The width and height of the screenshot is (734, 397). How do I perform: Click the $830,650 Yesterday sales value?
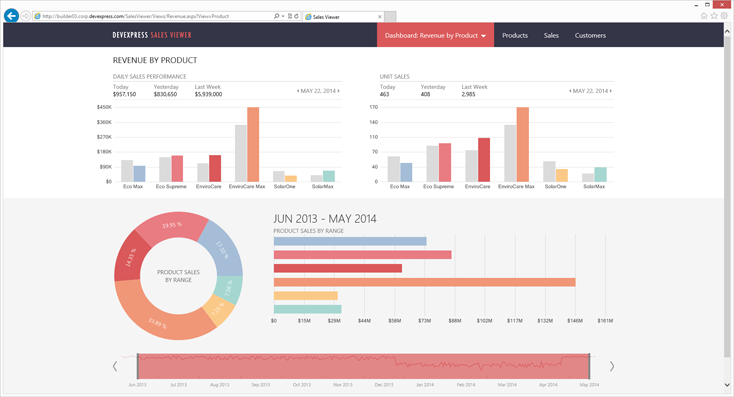165,94
